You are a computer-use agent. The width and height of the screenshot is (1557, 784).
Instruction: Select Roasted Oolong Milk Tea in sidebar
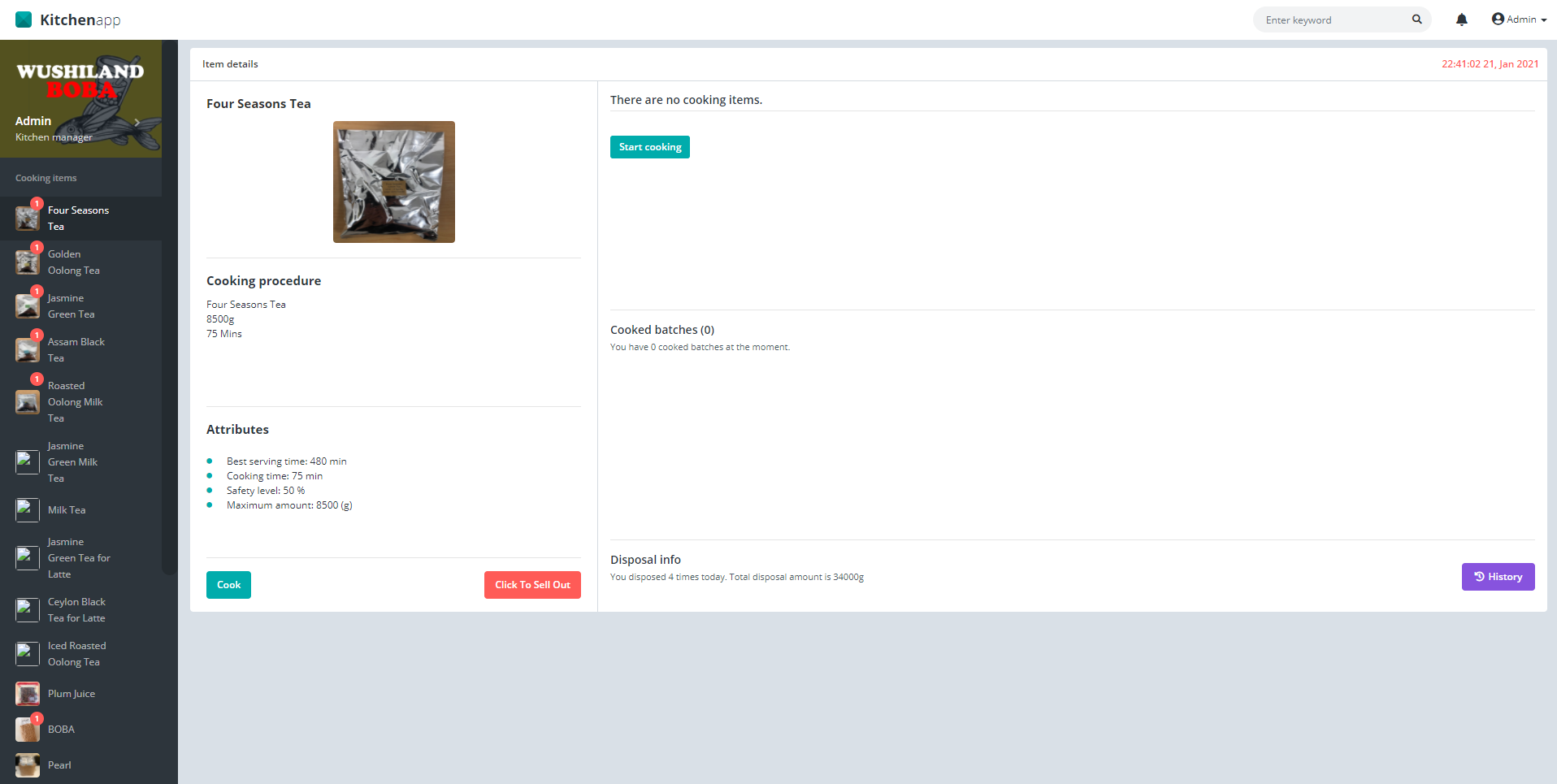click(x=75, y=402)
